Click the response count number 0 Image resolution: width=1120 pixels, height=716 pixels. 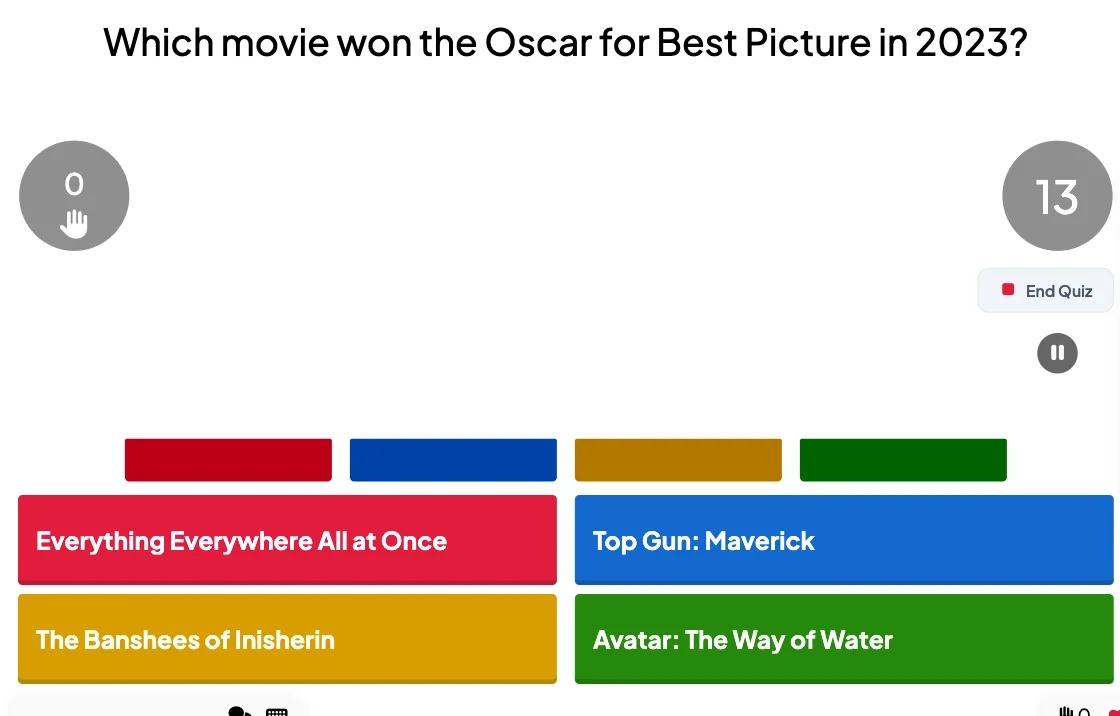(74, 184)
